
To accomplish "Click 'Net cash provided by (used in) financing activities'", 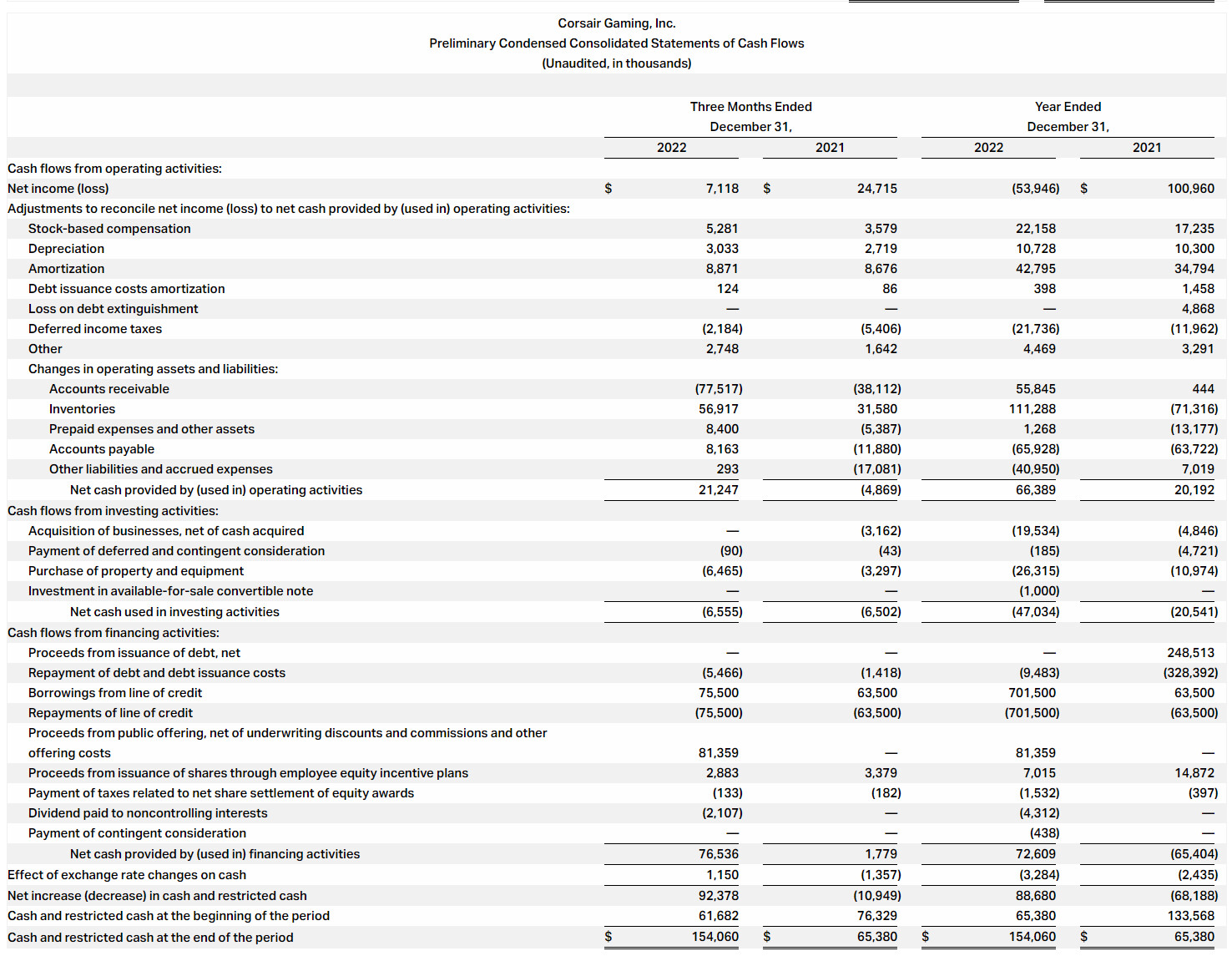I will [215, 854].
